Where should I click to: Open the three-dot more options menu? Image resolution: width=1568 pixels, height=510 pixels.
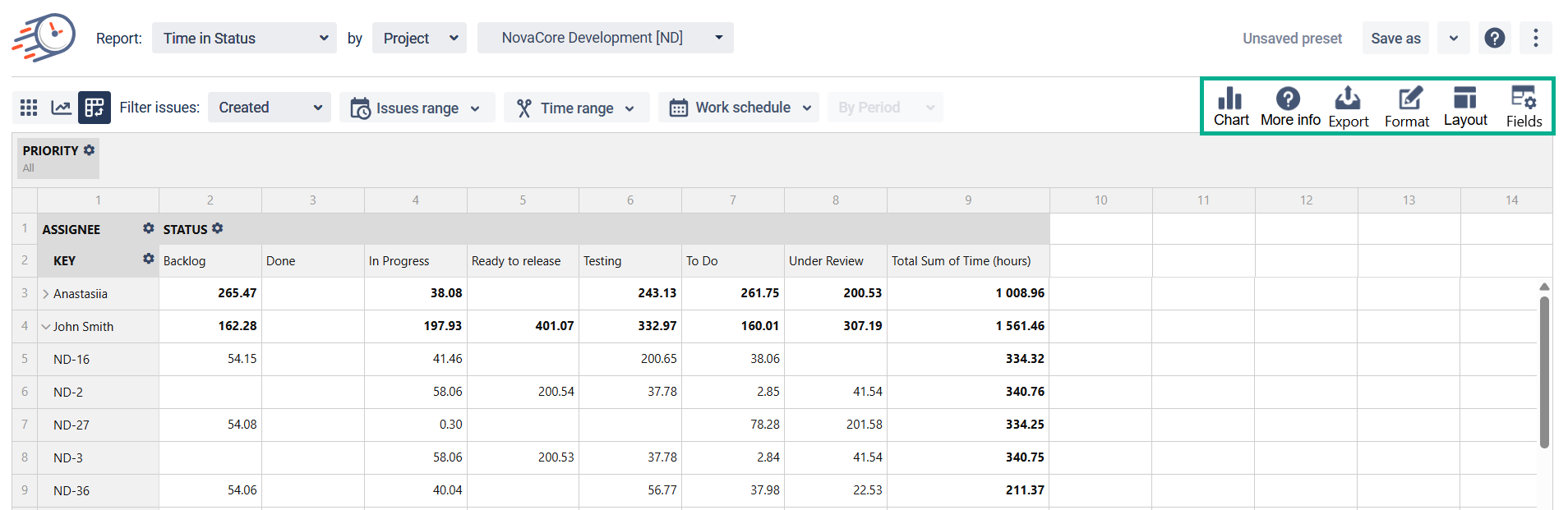[x=1535, y=39]
